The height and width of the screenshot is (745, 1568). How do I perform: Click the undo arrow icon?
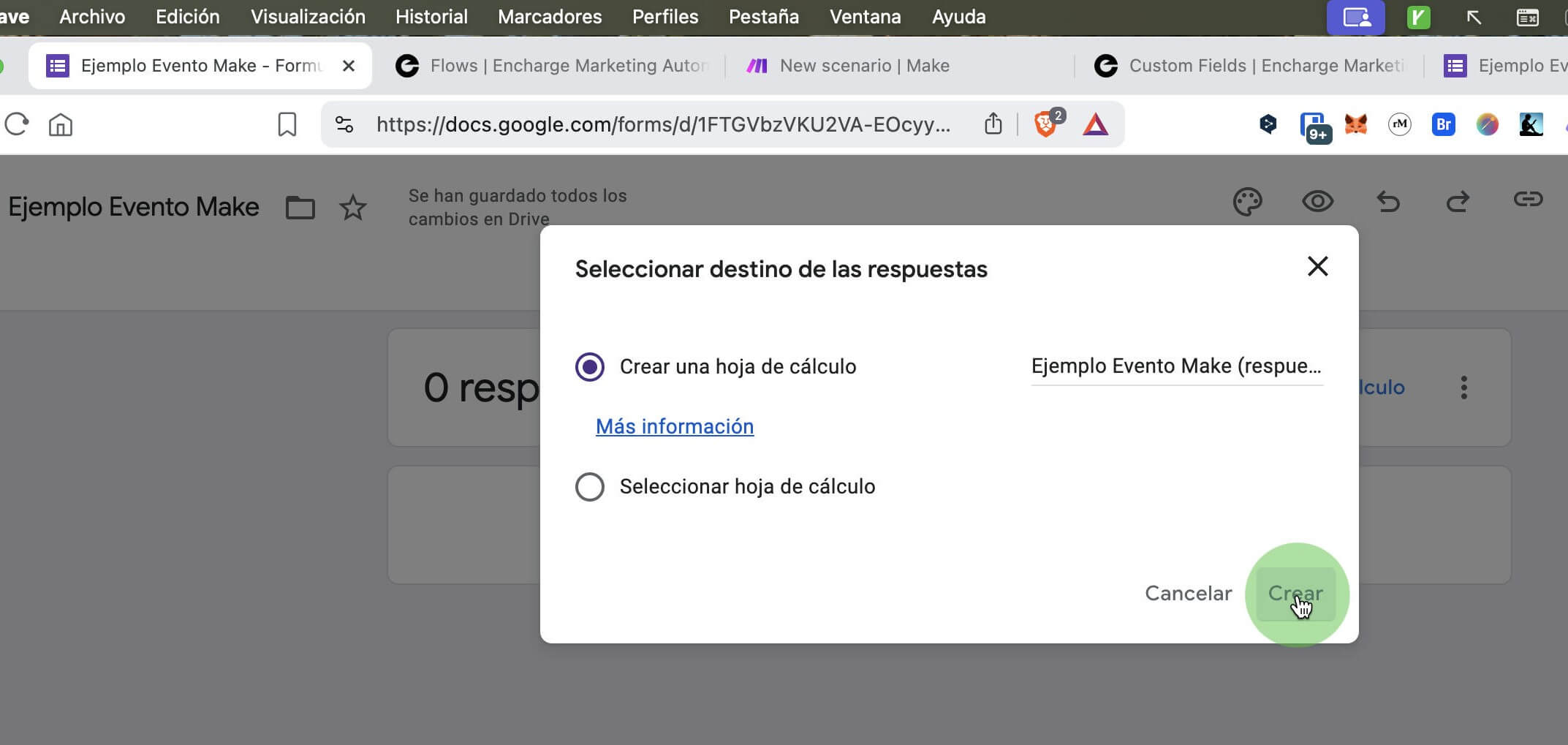[x=1387, y=201]
